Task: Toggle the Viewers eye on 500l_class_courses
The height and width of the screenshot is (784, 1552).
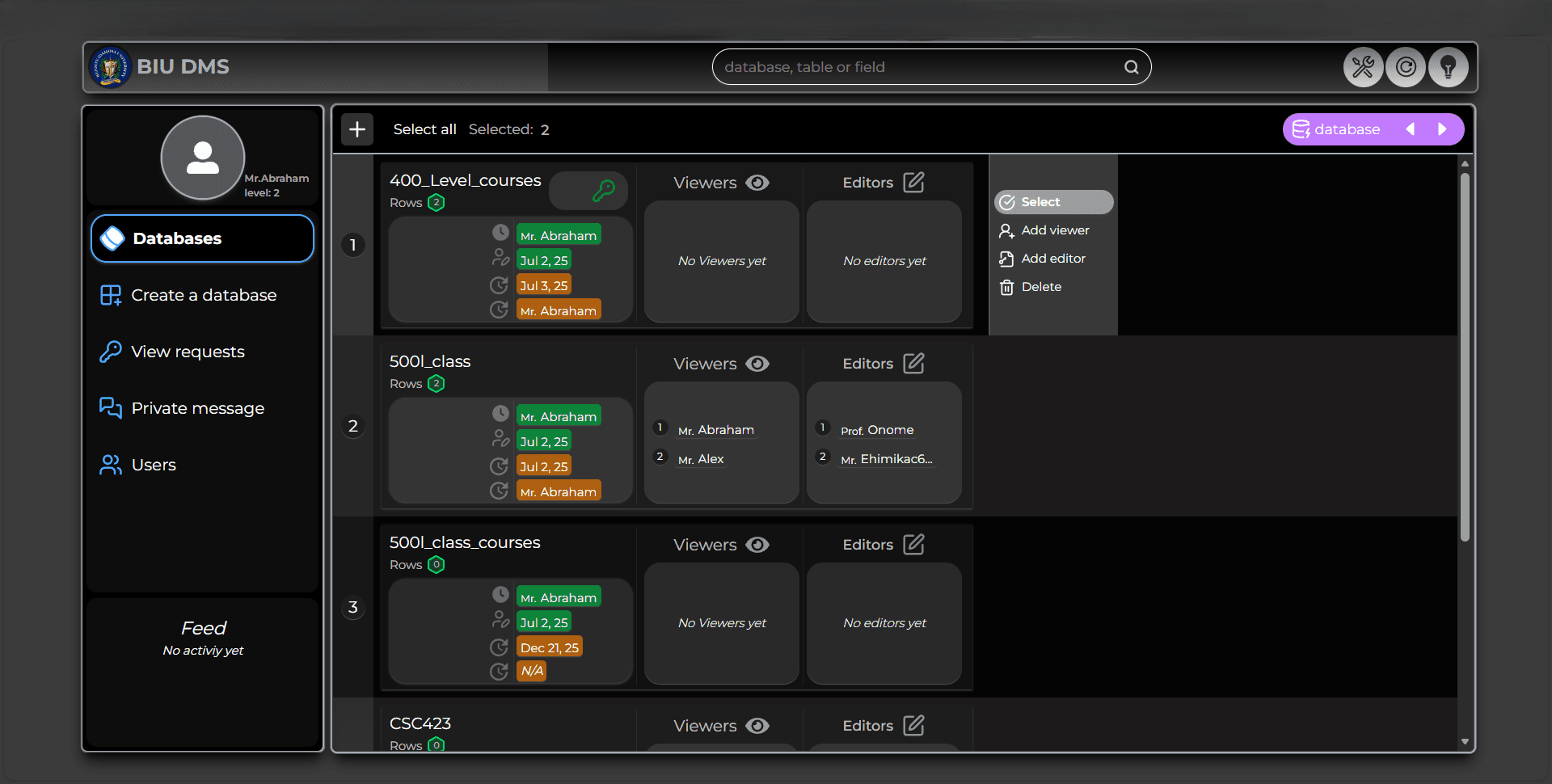Action: pos(757,545)
